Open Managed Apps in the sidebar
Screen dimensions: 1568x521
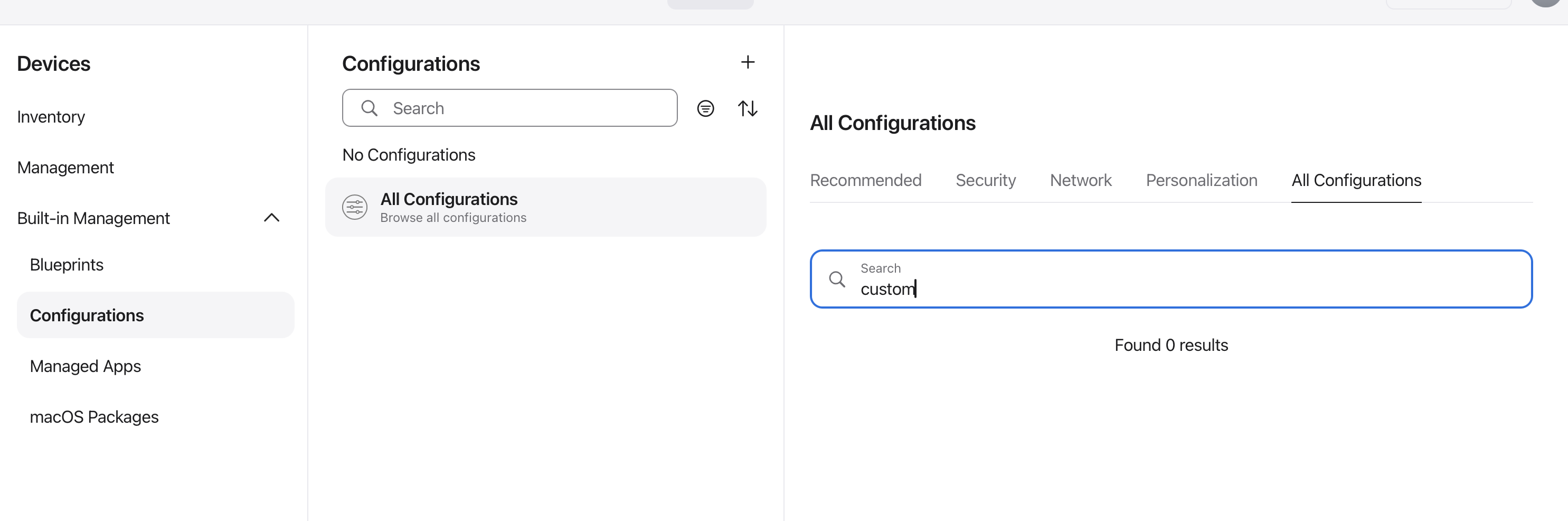pos(86,366)
